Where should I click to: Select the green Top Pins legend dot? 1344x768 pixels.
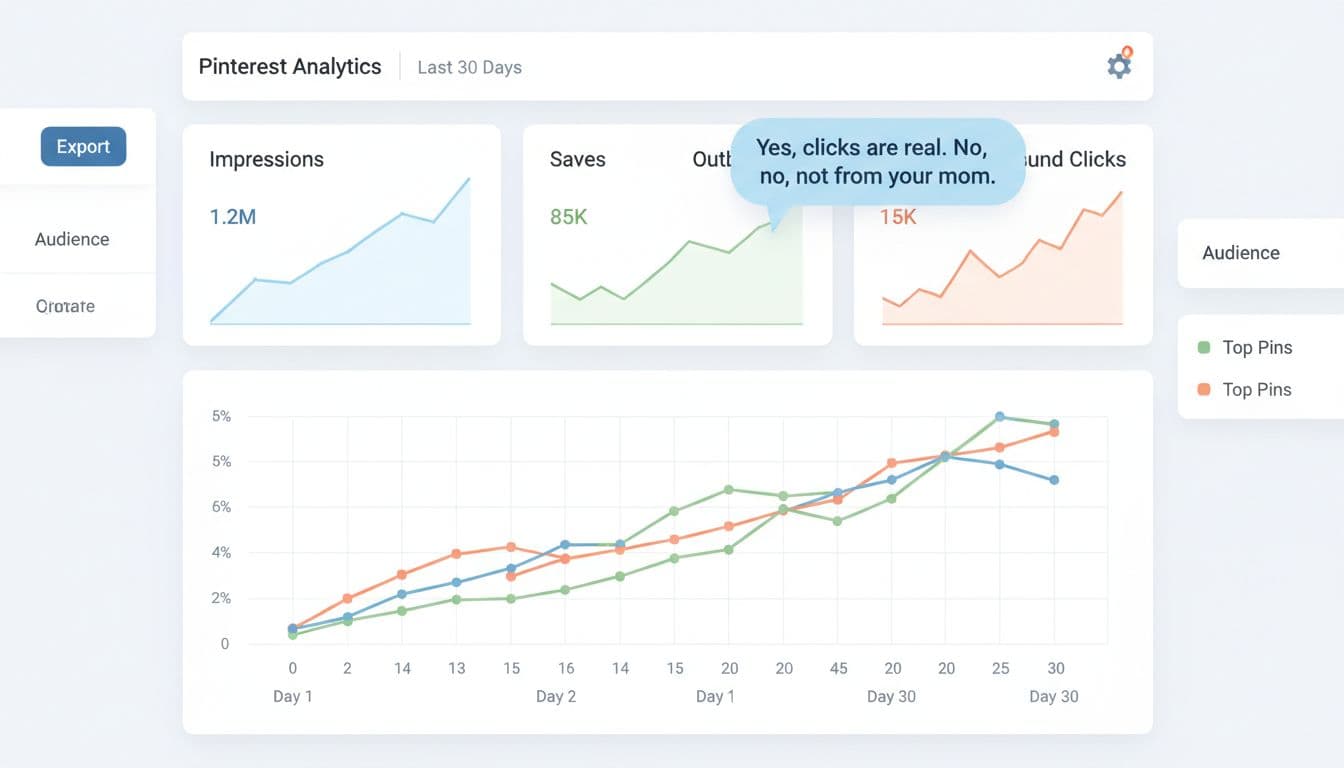pos(1207,347)
